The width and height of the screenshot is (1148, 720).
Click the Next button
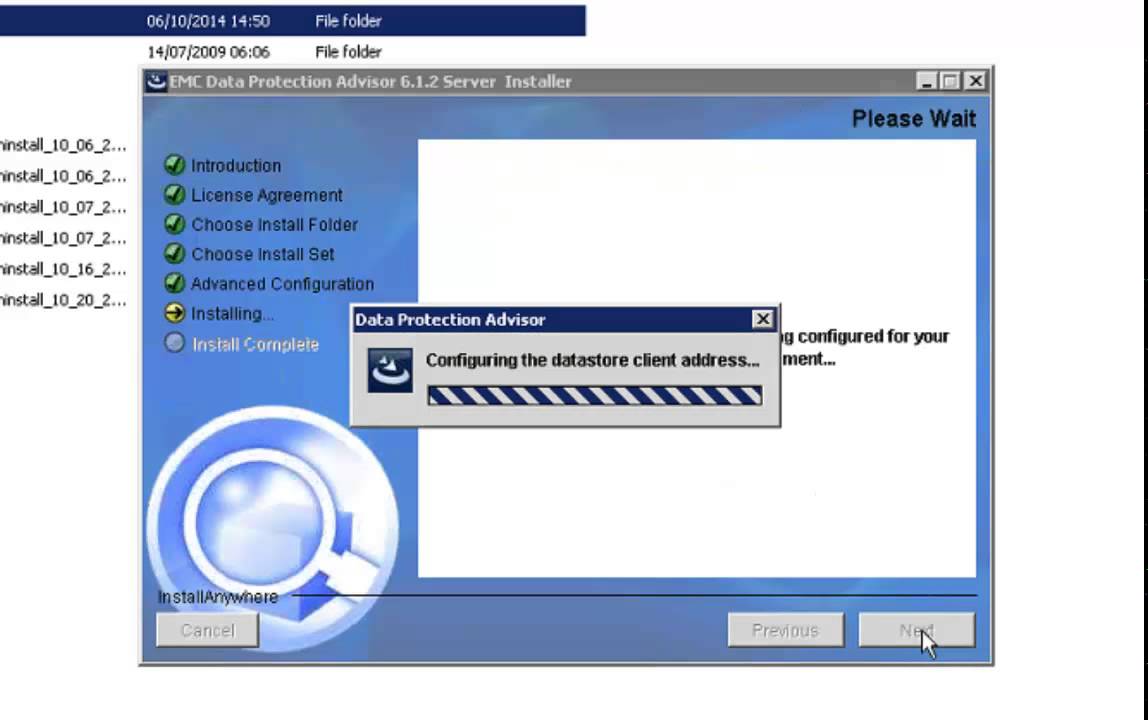click(x=917, y=631)
